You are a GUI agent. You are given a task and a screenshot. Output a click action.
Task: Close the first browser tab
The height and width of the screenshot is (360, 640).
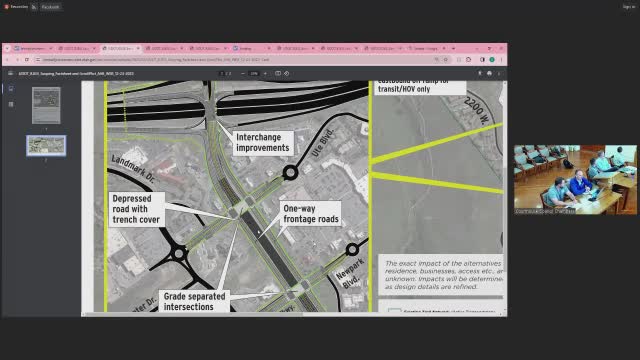51,48
